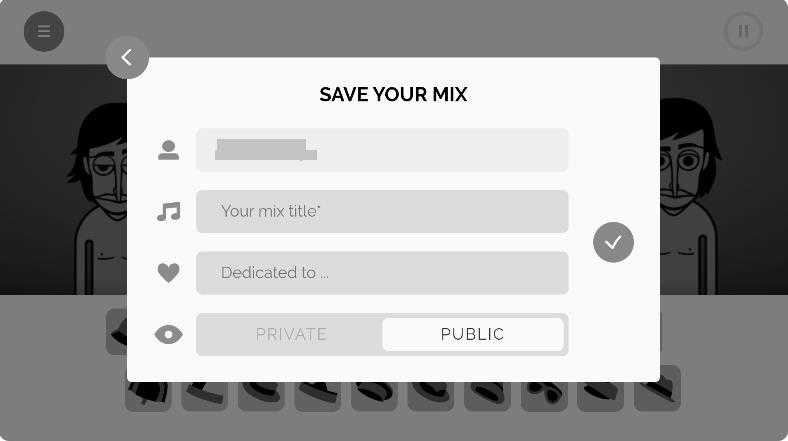Select the second bottom-row sound icon
The height and width of the screenshot is (441, 788).
[x=204, y=389]
